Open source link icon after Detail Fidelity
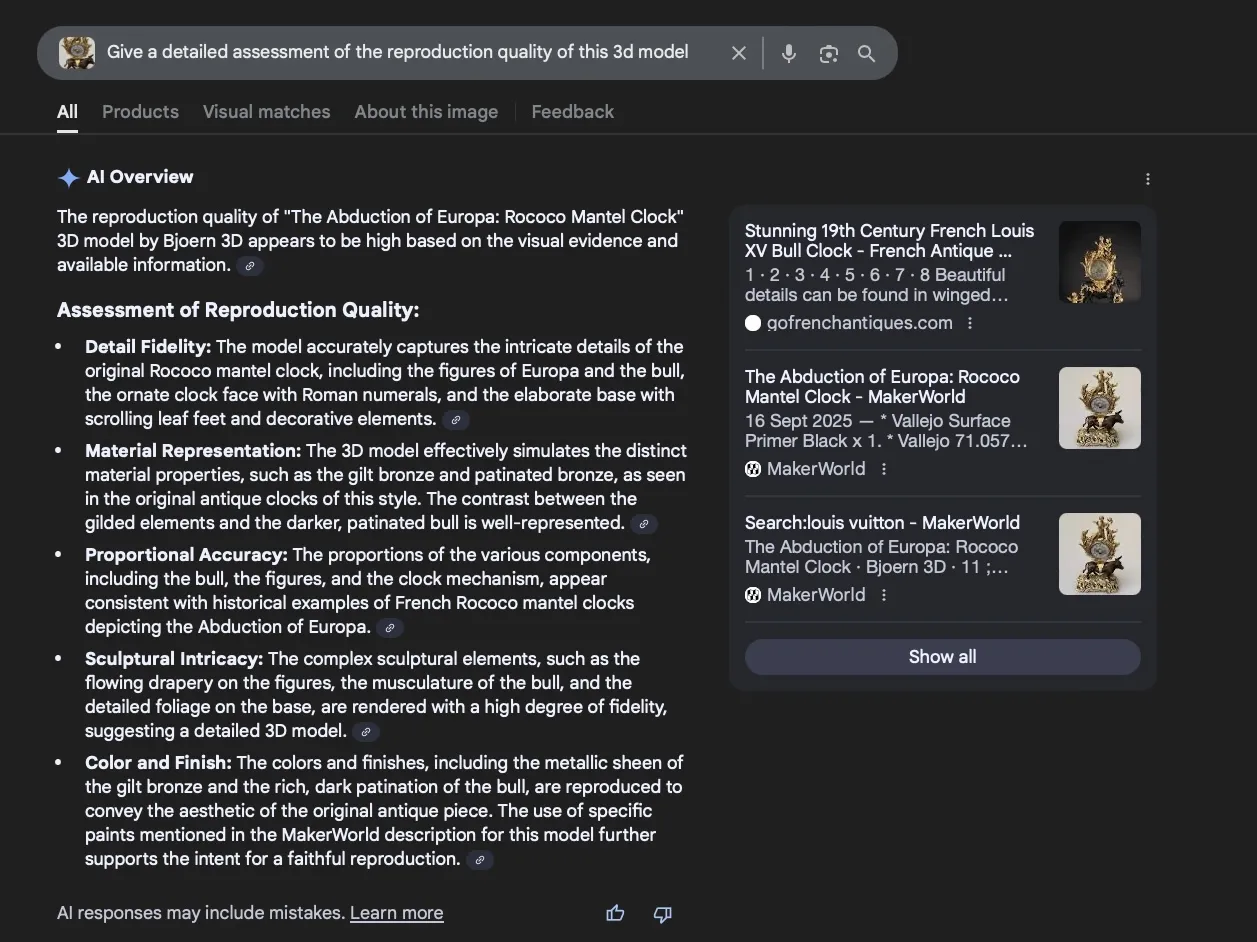The image size is (1257, 942). 455,420
